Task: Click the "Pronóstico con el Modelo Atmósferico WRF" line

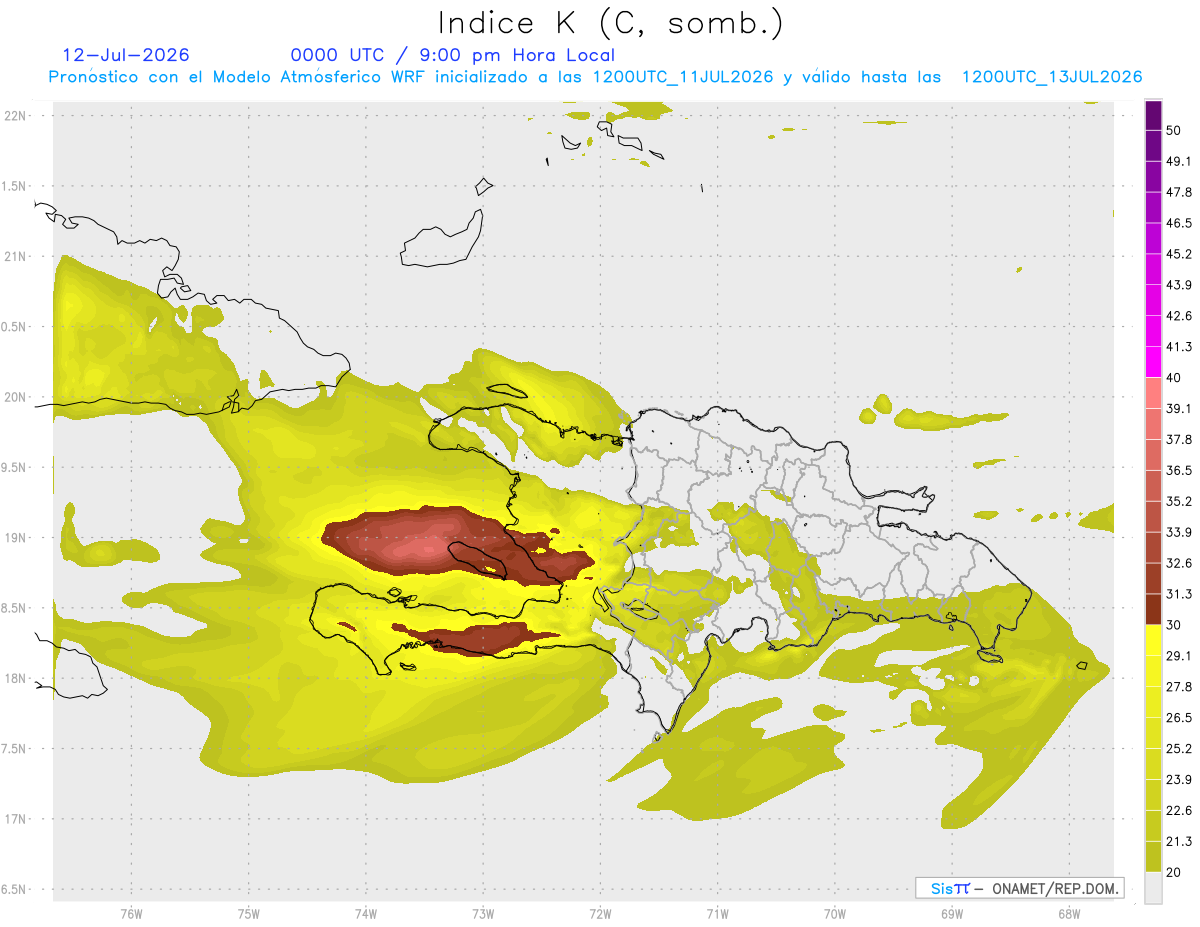Action: (595, 77)
